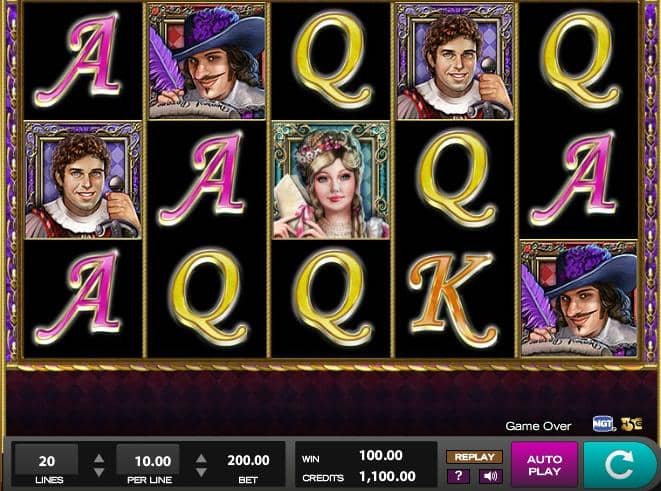Click the curly-haired man symbol on the first reel
The image size is (661, 491).
click(x=83, y=180)
